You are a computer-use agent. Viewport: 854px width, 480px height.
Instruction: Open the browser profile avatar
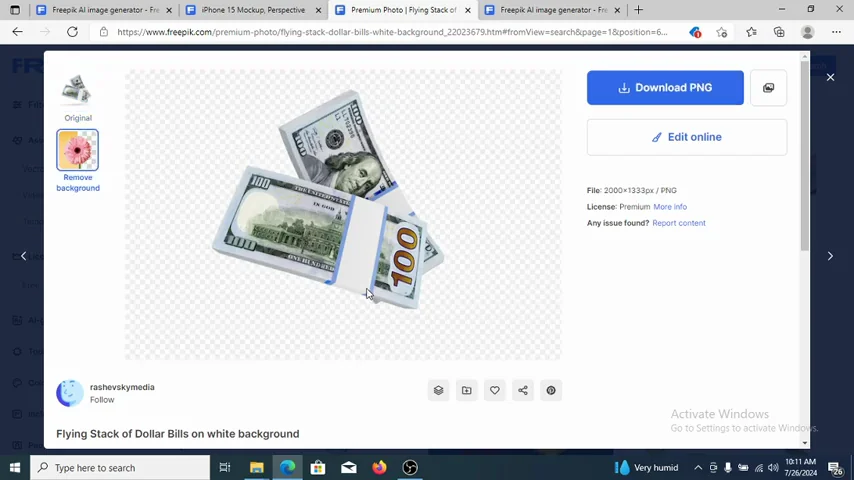point(807,32)
